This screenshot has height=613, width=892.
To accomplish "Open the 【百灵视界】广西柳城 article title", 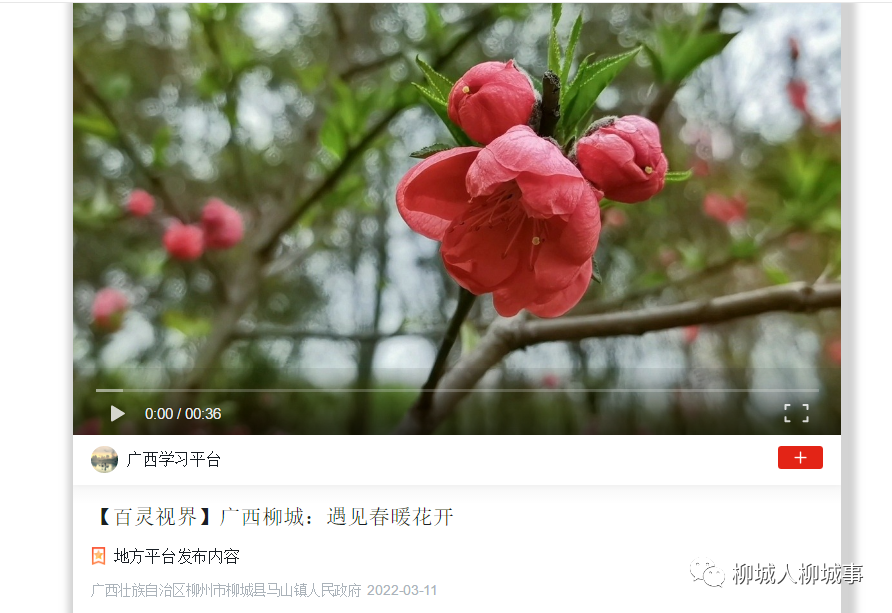I will (274, 517).
